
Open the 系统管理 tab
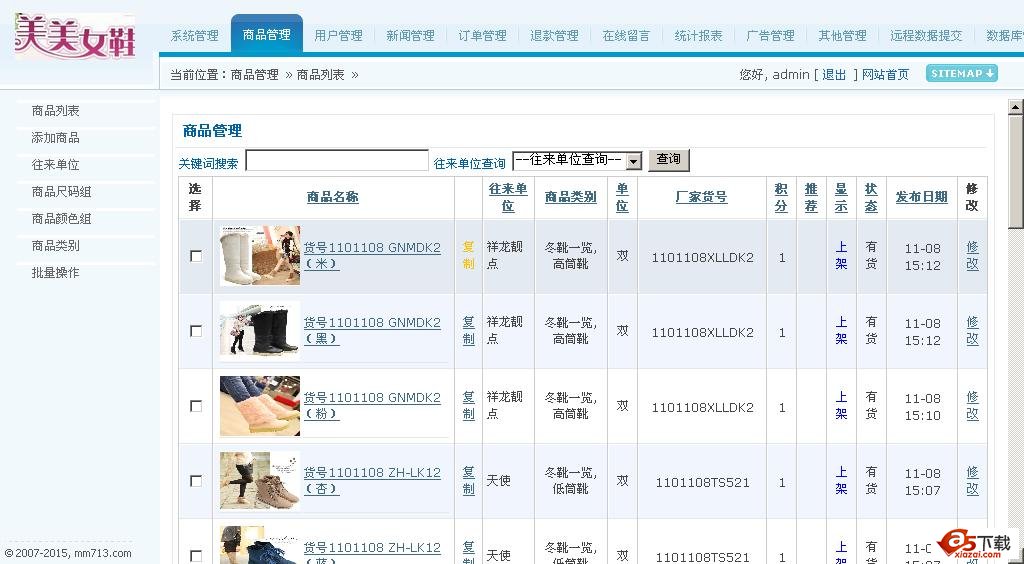(195, 35)
